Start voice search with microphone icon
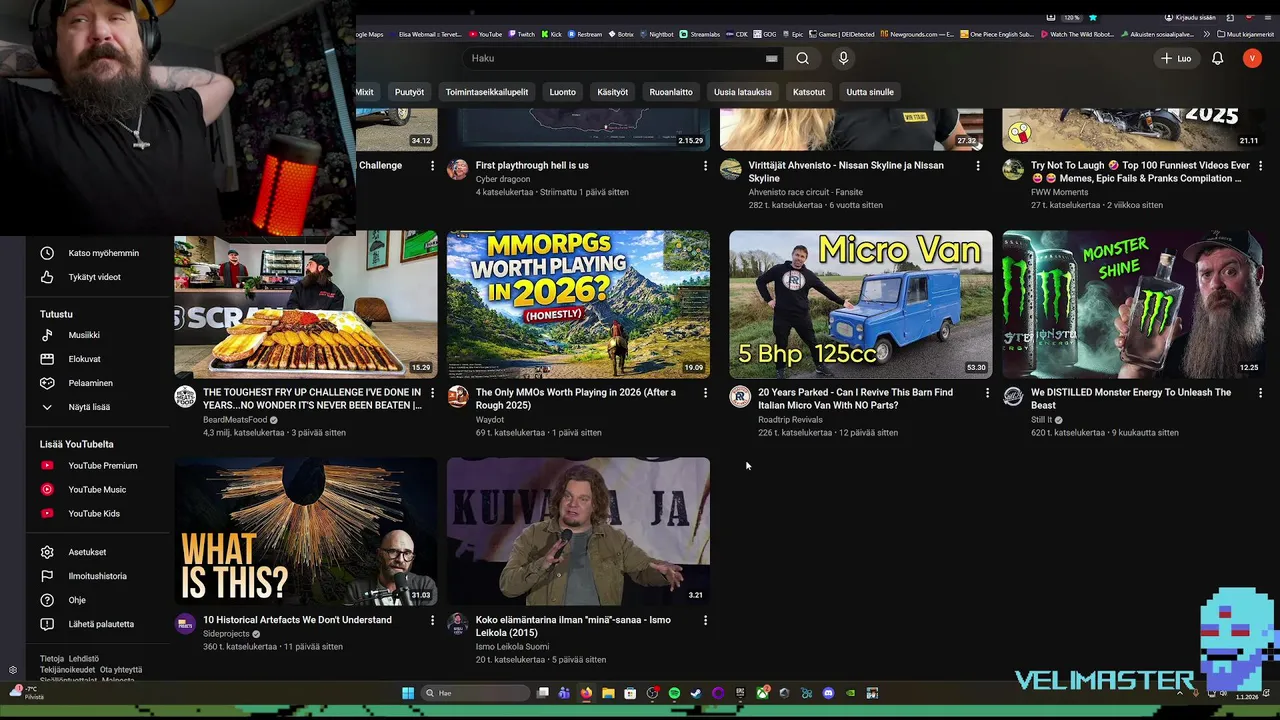The image size is (1280, 720). click(x=843, y=58)
